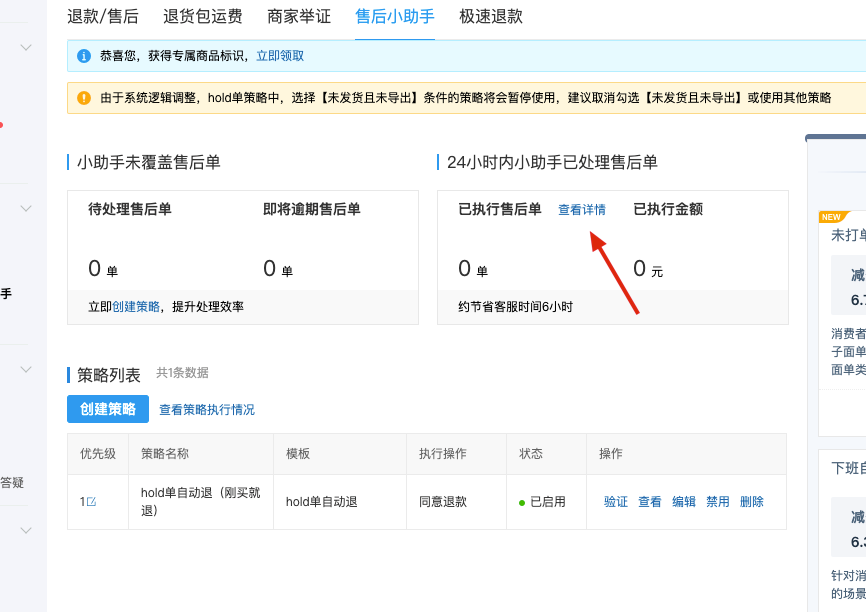Click the priority edit icon next to 1

(x=92, y=502)
